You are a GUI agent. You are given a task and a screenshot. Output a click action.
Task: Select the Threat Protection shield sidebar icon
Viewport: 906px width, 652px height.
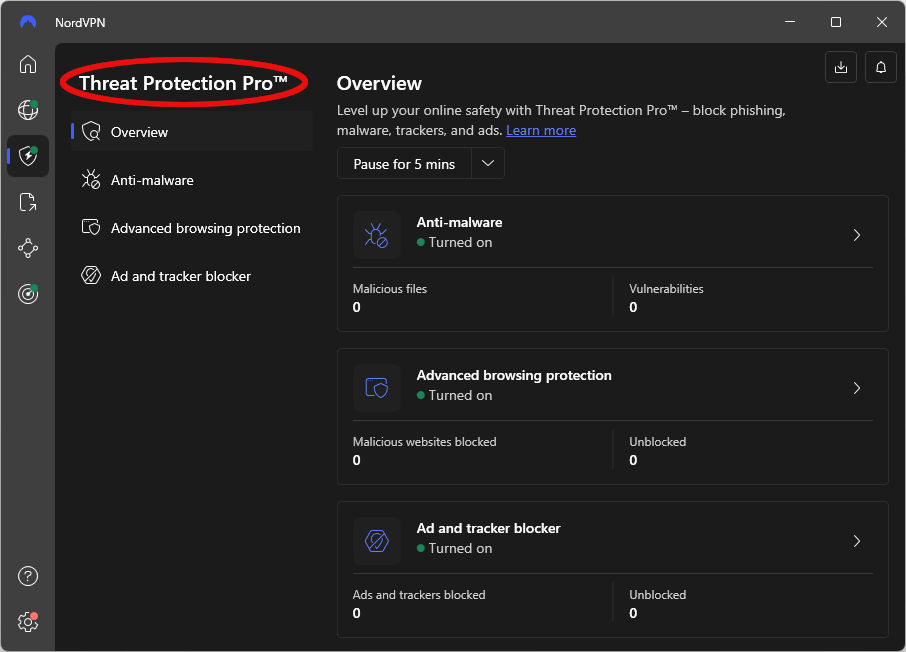28,155
